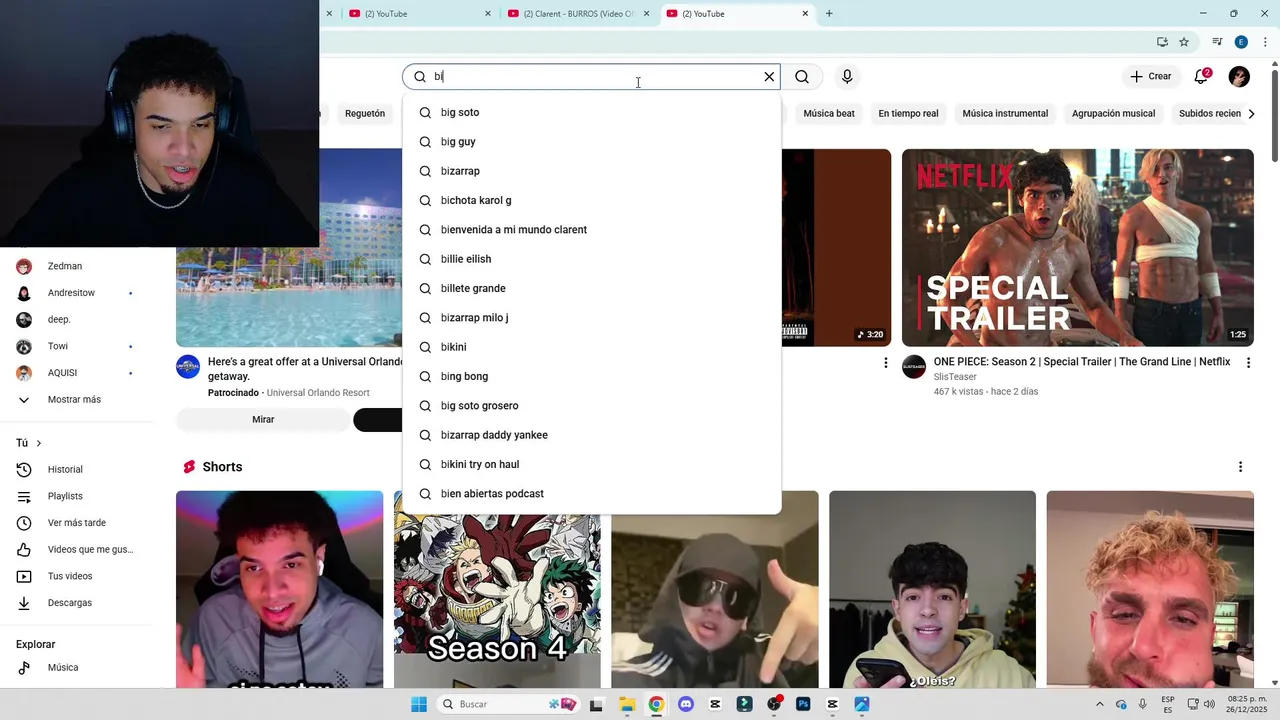This screenshot has width=1280, height=720.
Task: Open Shorts section options menu
Action: tap(1240, 467)
